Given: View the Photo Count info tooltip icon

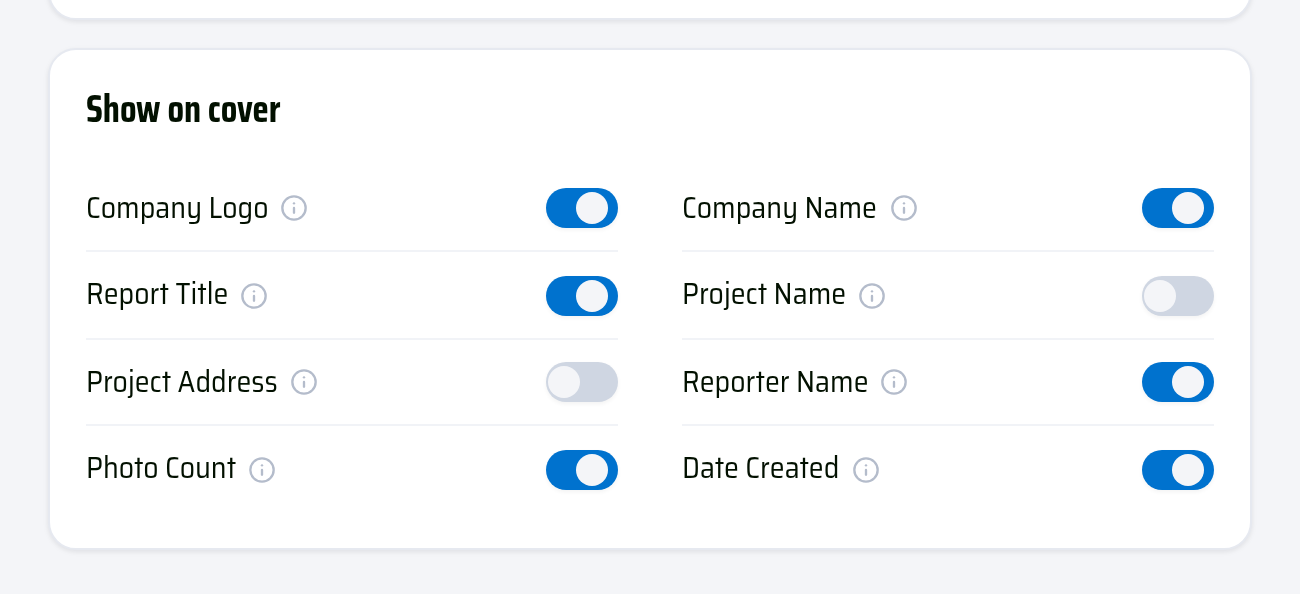Looking at the screenshot, I should (262, 470).
